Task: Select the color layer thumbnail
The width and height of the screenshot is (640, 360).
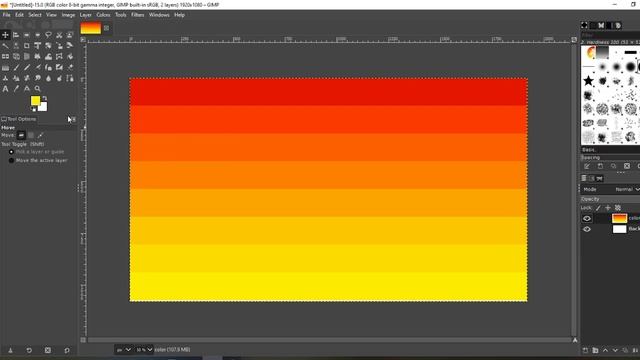Action: point(619,218)
